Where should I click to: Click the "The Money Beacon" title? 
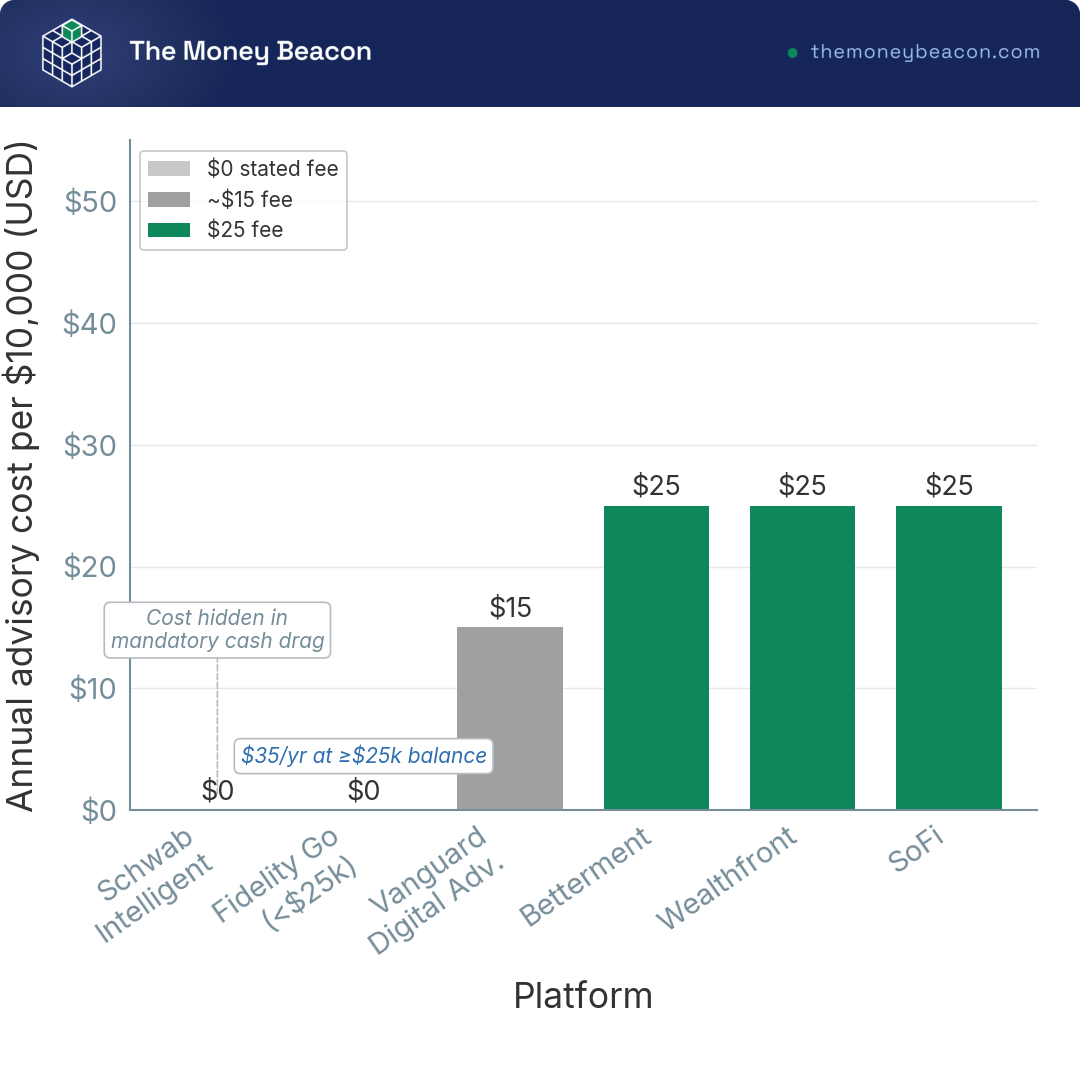[x=251, y=52]
